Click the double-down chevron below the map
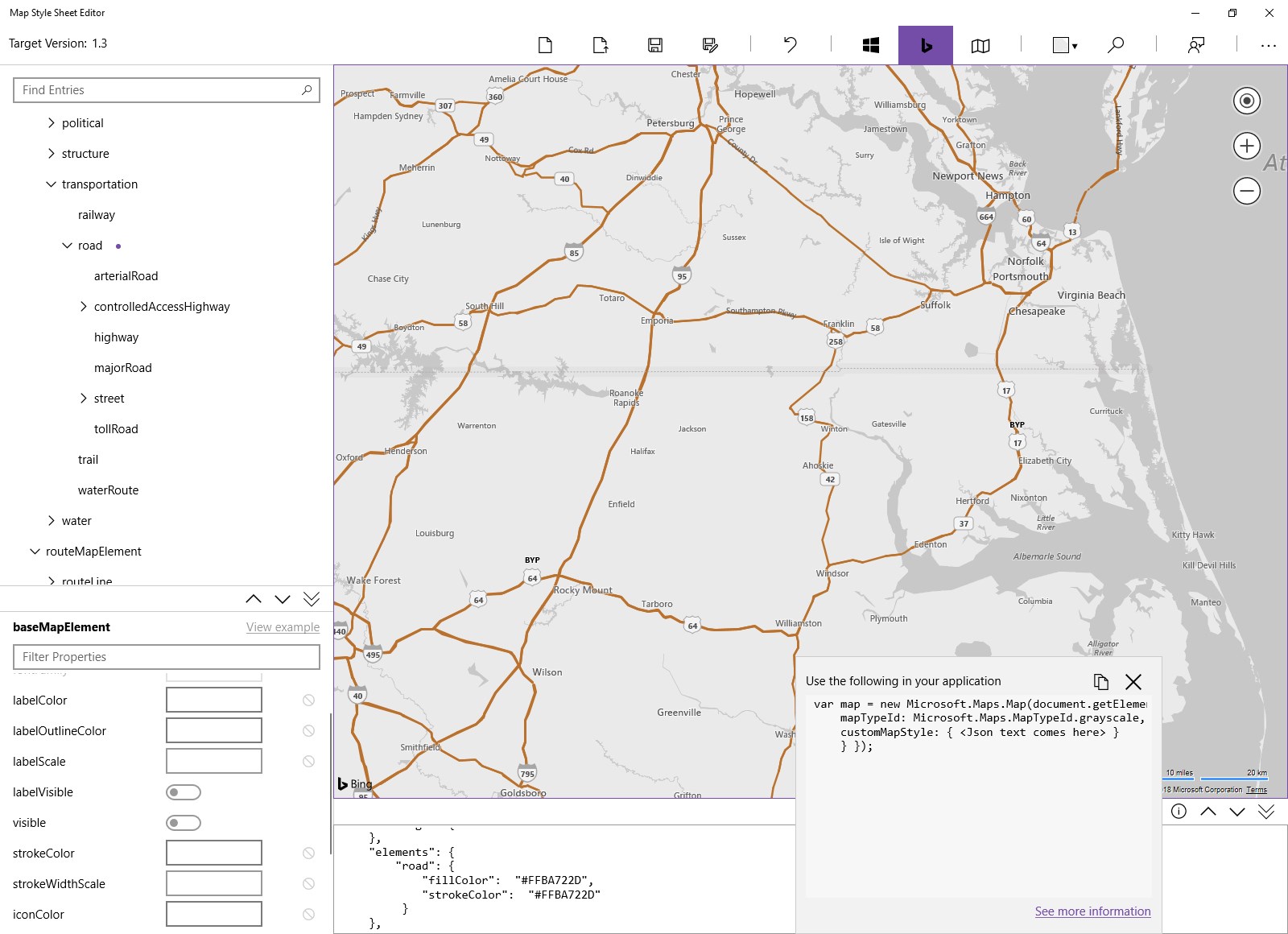This screenshot has height=934, width=1288. (1266, 812)
